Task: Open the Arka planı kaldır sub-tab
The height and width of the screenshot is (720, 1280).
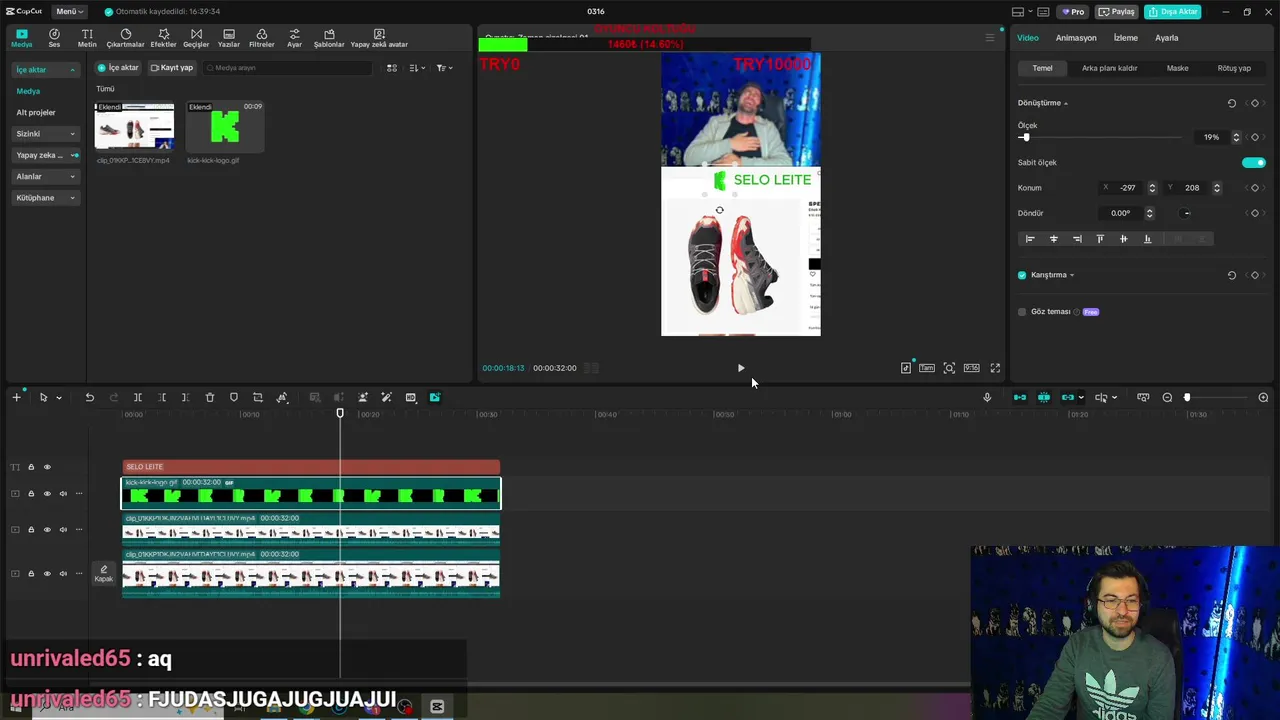Action: pos(1109,68)
